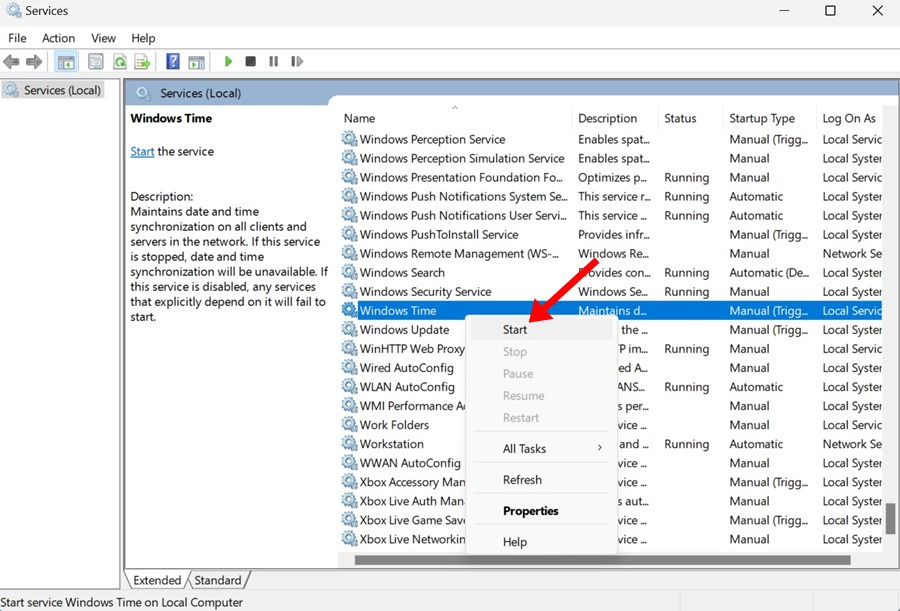This screenshot has height=611, width=900.
Task: Click gear icon in Services (Local) header
Action: tap(143, 93)
